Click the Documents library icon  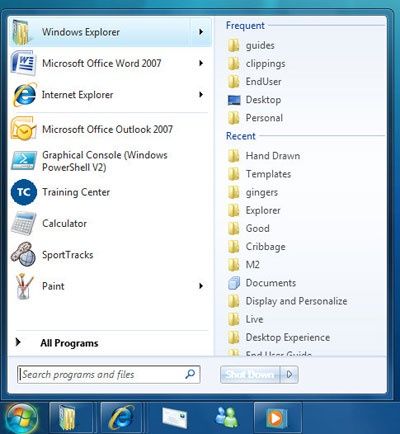[x=234, y=283]
